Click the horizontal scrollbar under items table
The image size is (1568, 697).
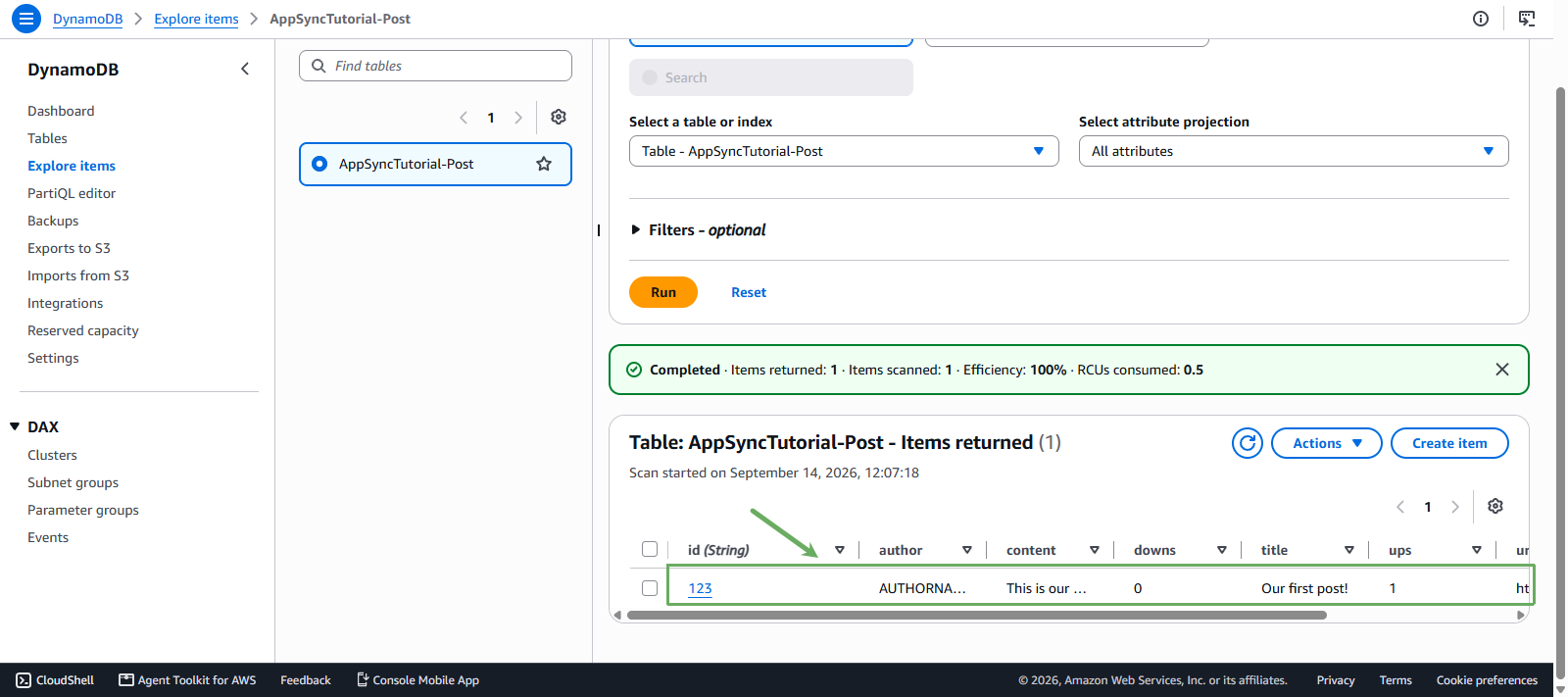point(977,616)
